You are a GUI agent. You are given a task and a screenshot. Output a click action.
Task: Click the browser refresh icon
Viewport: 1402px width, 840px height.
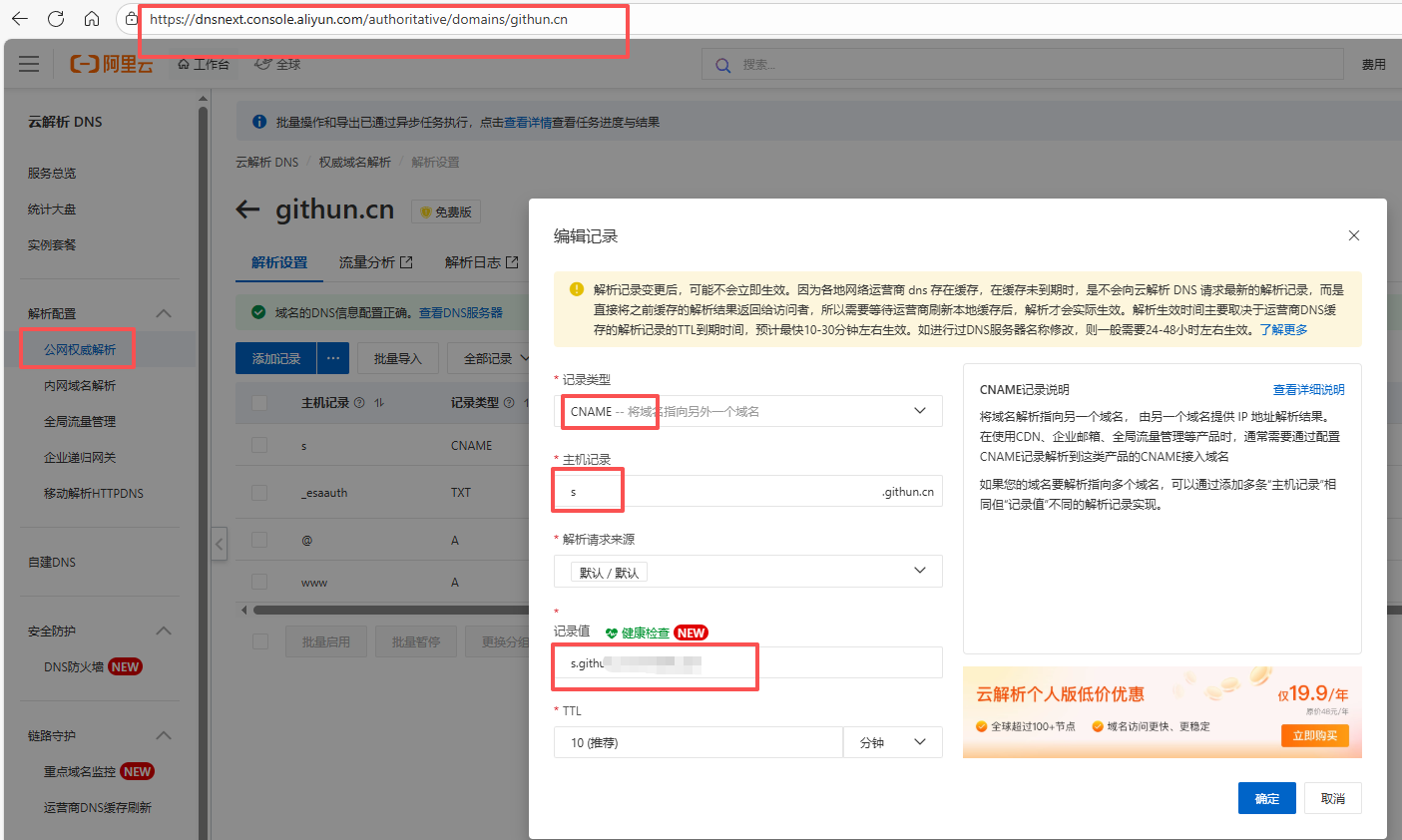(x=56, y=19)
